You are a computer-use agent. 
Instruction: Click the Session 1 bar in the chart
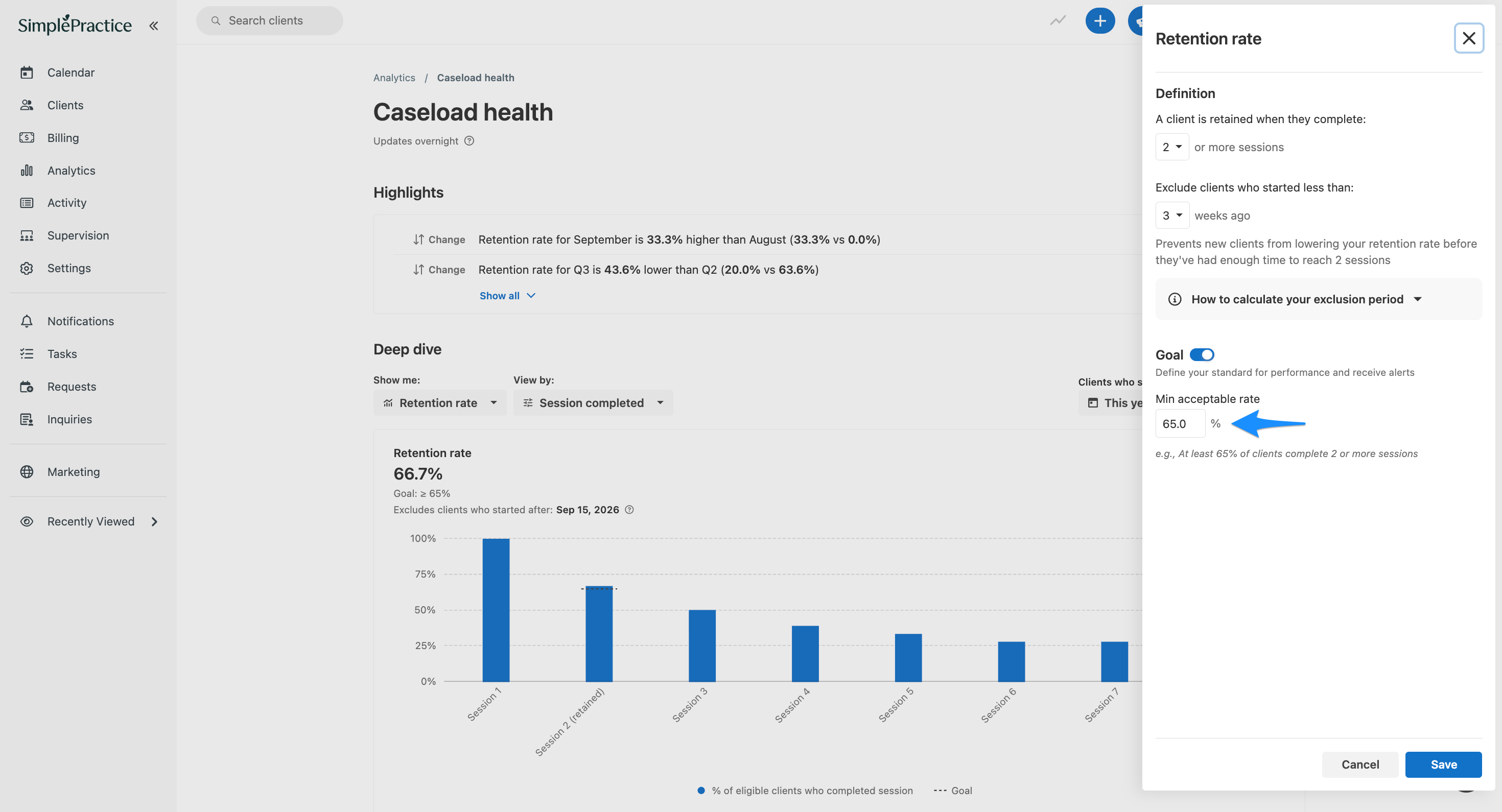(x=496, y=610)
